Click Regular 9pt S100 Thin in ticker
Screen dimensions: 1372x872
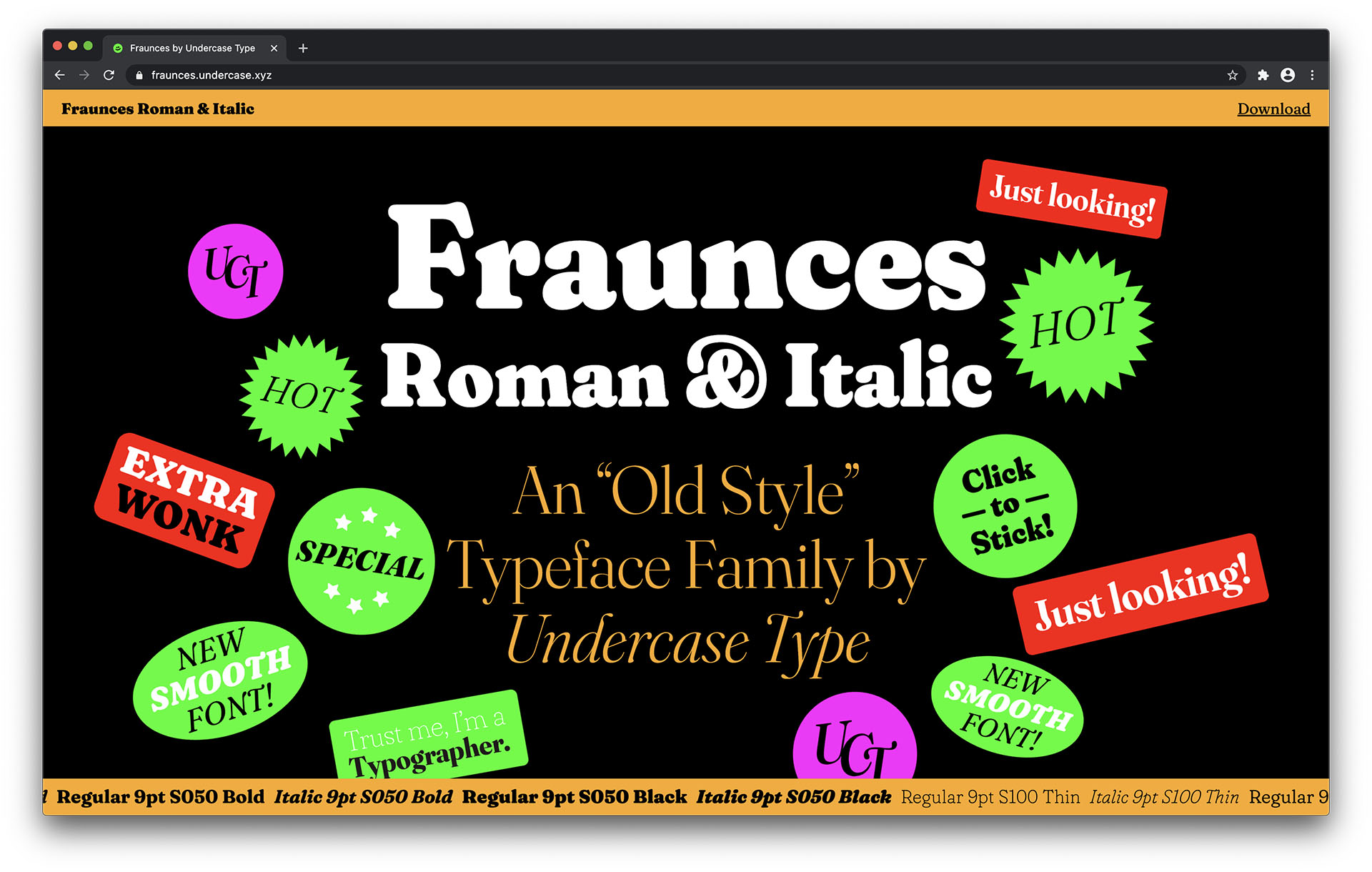point(990,797)
